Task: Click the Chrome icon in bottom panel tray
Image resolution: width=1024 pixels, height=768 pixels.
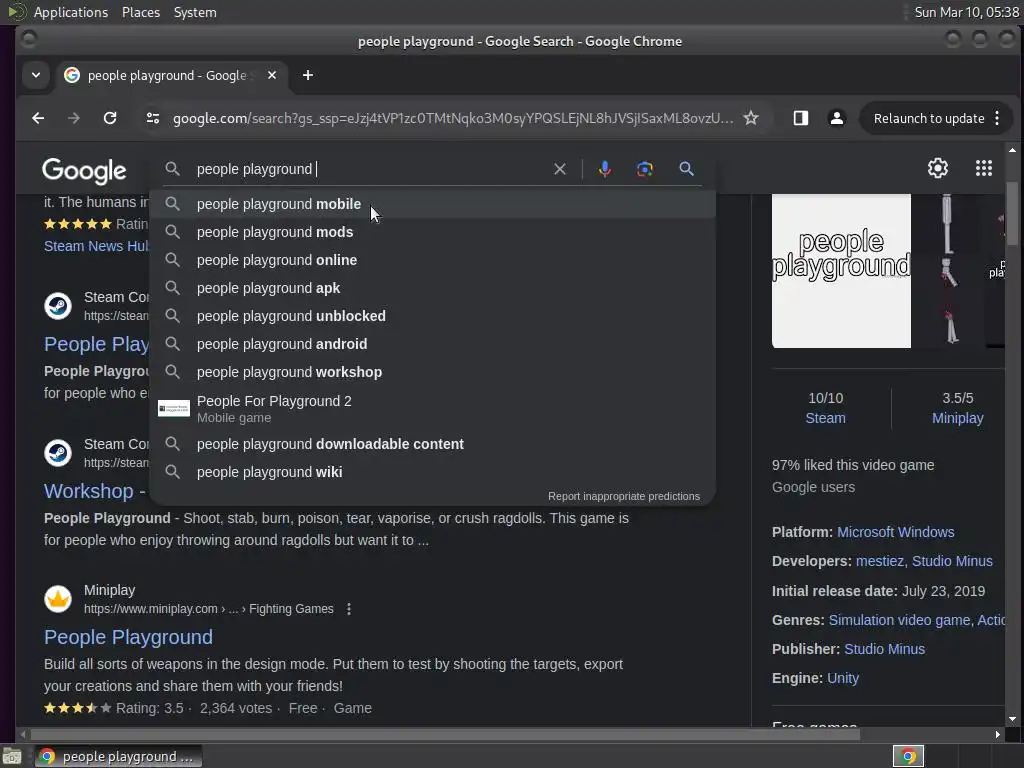Action: point(908,756)
